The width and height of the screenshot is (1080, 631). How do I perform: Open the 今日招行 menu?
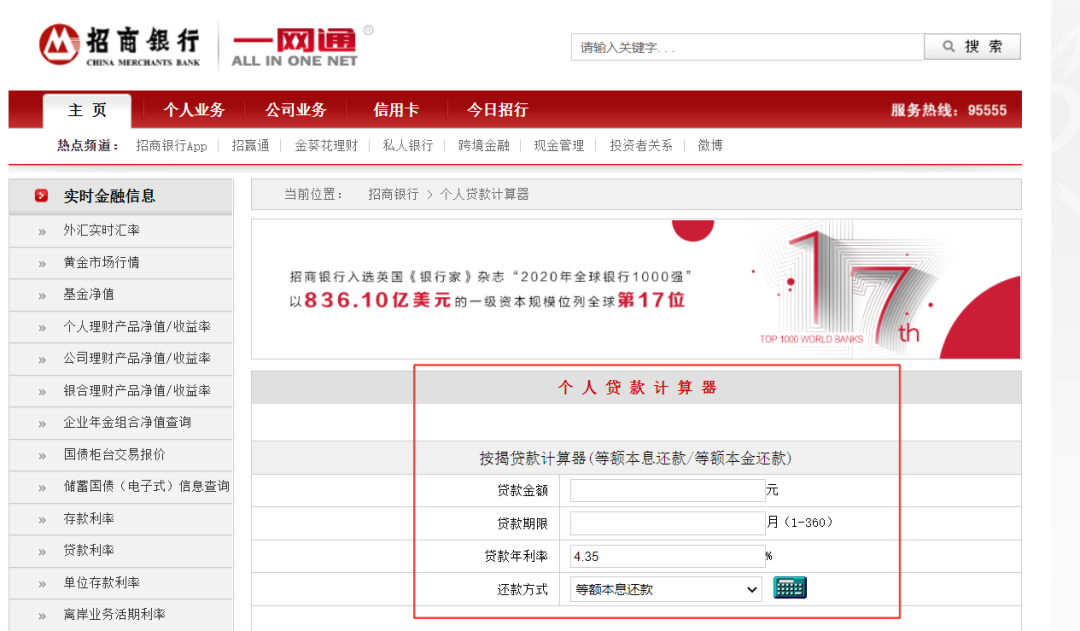click(x=497, y=110)
